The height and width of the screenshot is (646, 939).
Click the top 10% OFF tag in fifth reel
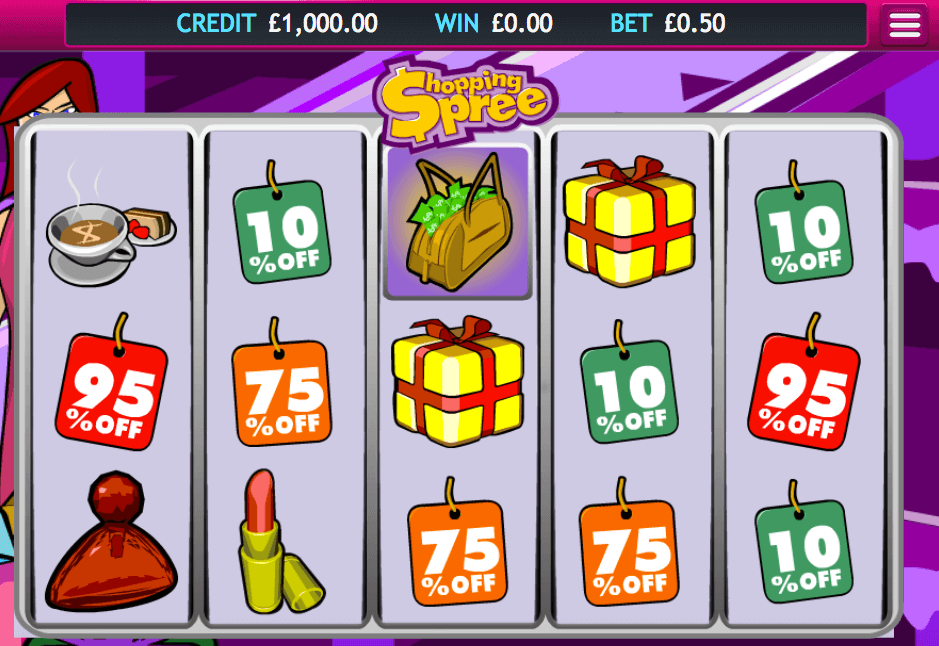tap(804, 222)
